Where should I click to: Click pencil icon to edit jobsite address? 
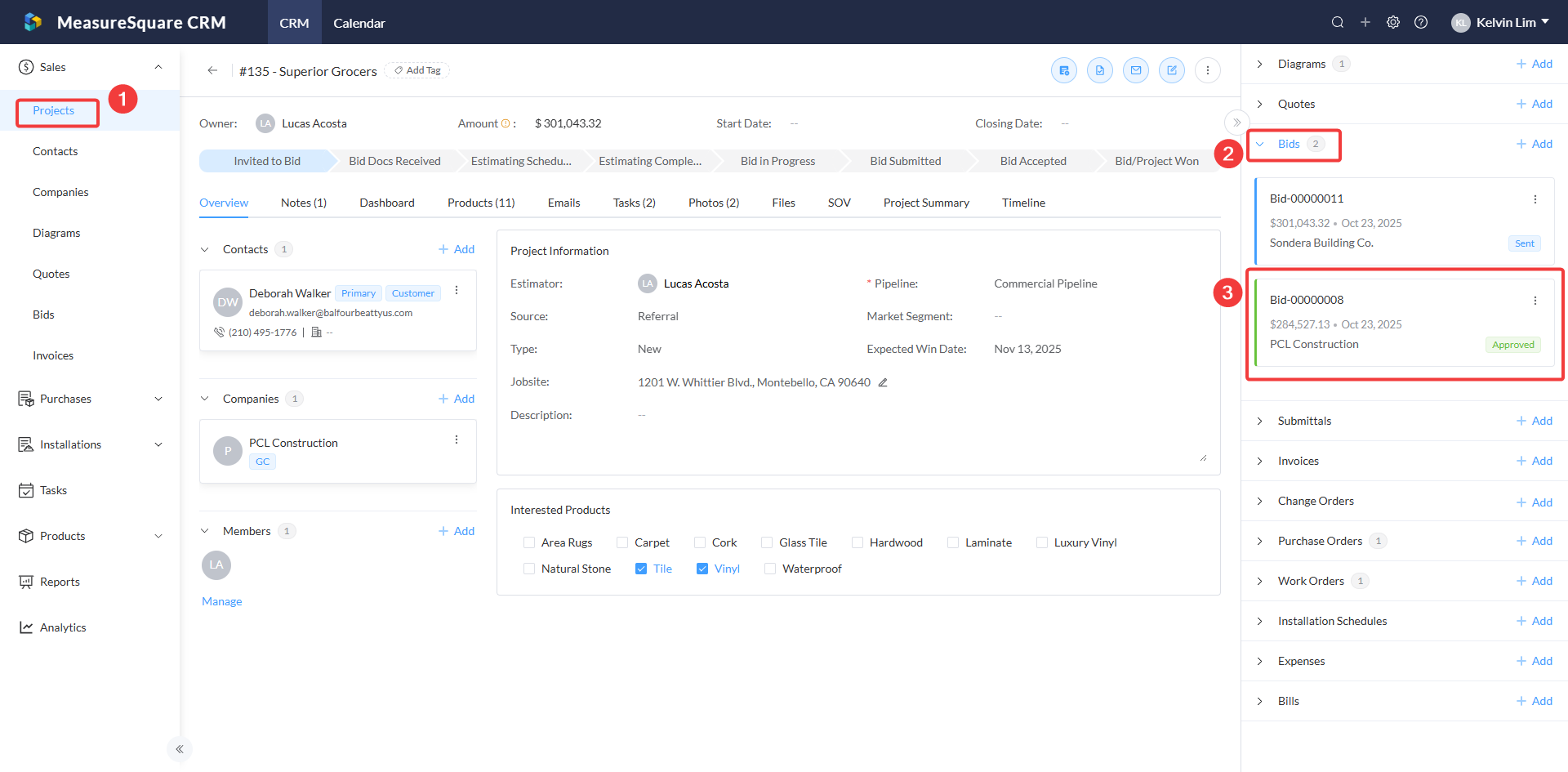click(883, 382)
